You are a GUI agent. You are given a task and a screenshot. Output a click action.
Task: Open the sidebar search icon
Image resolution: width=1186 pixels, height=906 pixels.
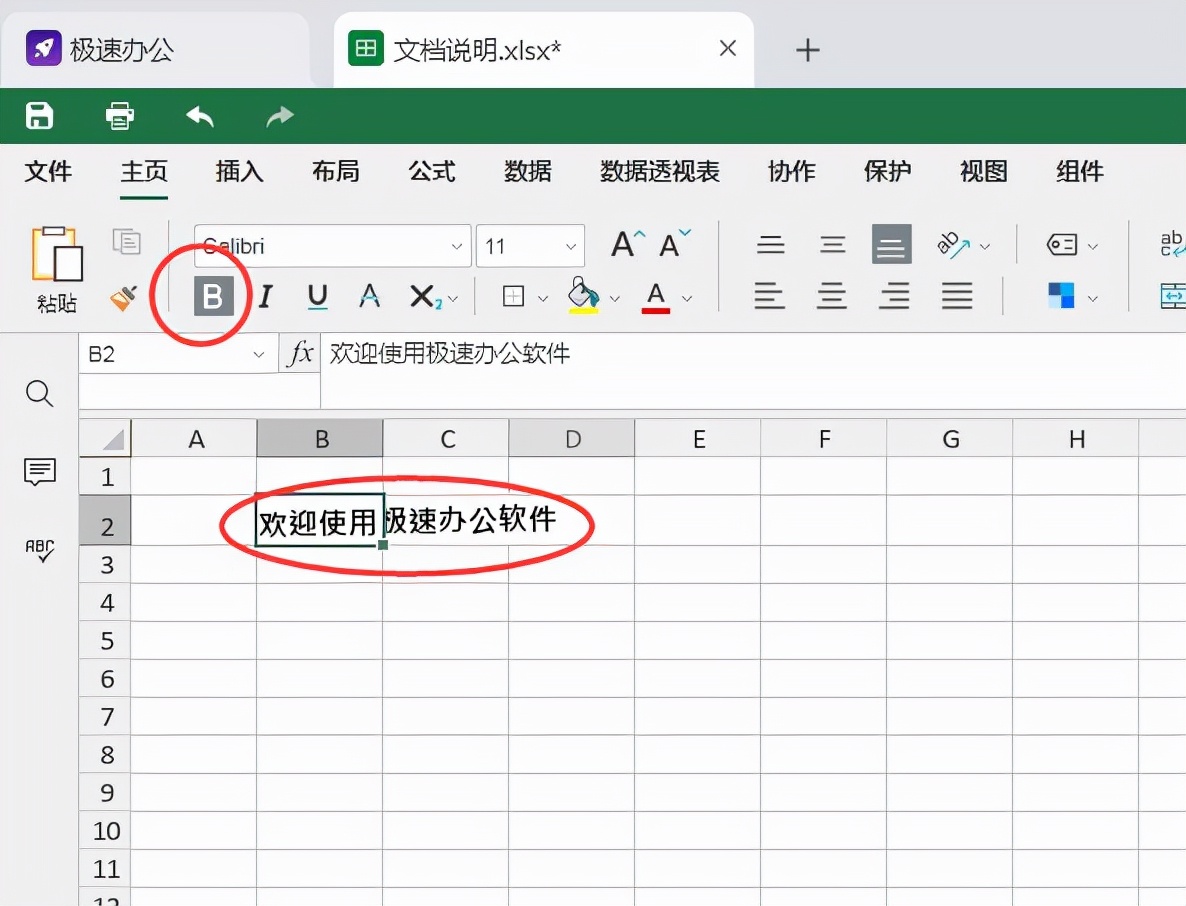[39, 394]
